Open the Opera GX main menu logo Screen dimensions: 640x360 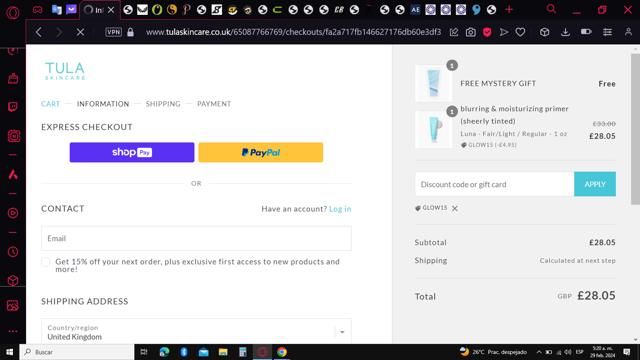[x=13, y=13]
